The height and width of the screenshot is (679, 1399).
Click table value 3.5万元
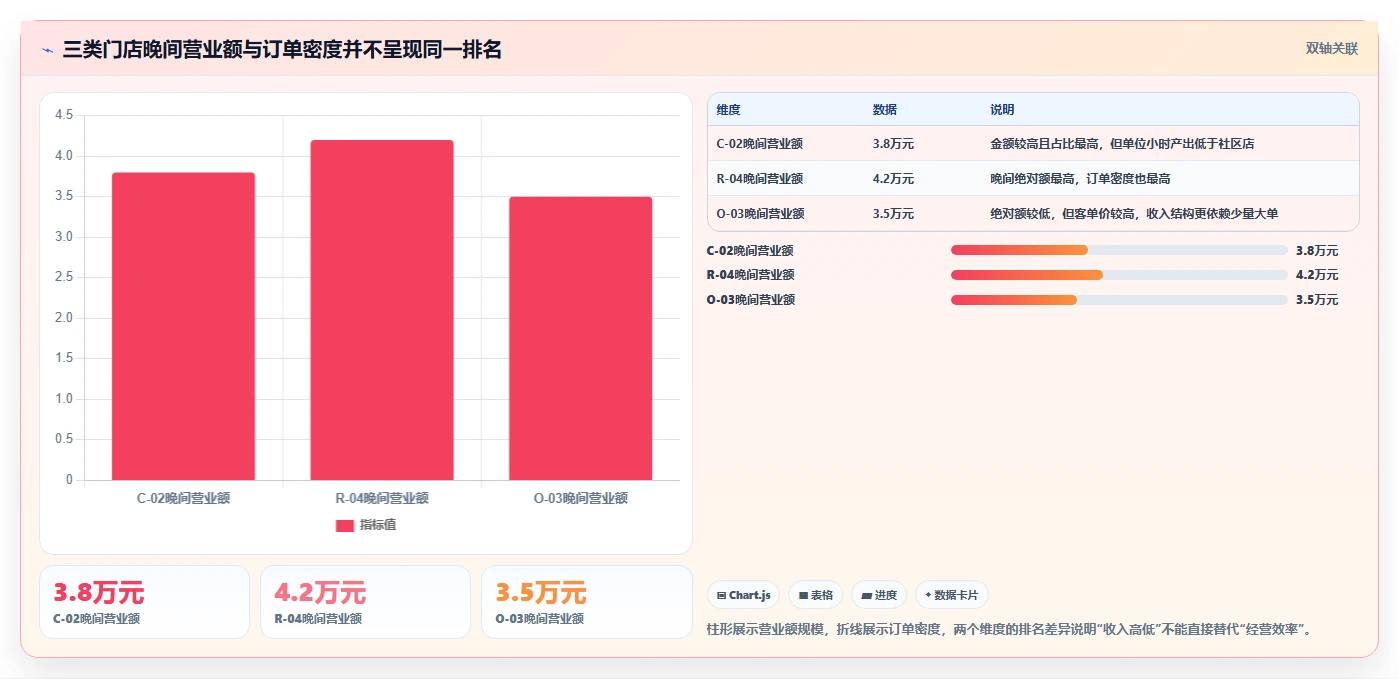(893, 214)
